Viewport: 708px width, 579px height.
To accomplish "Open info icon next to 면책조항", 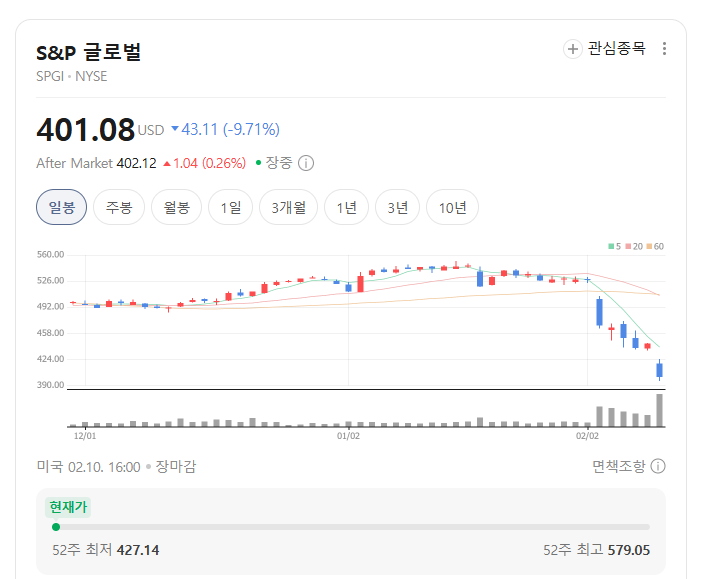I will pyautogui.click(x=658, y=466).
